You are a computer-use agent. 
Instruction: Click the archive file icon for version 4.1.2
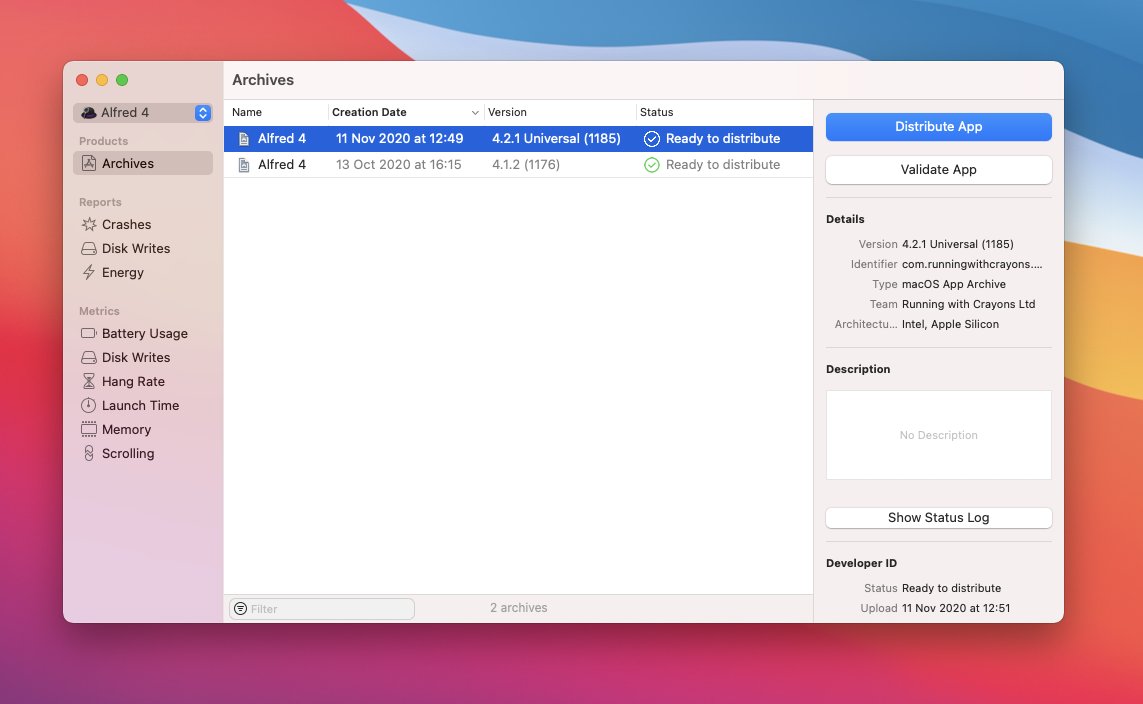pos(243,165)
